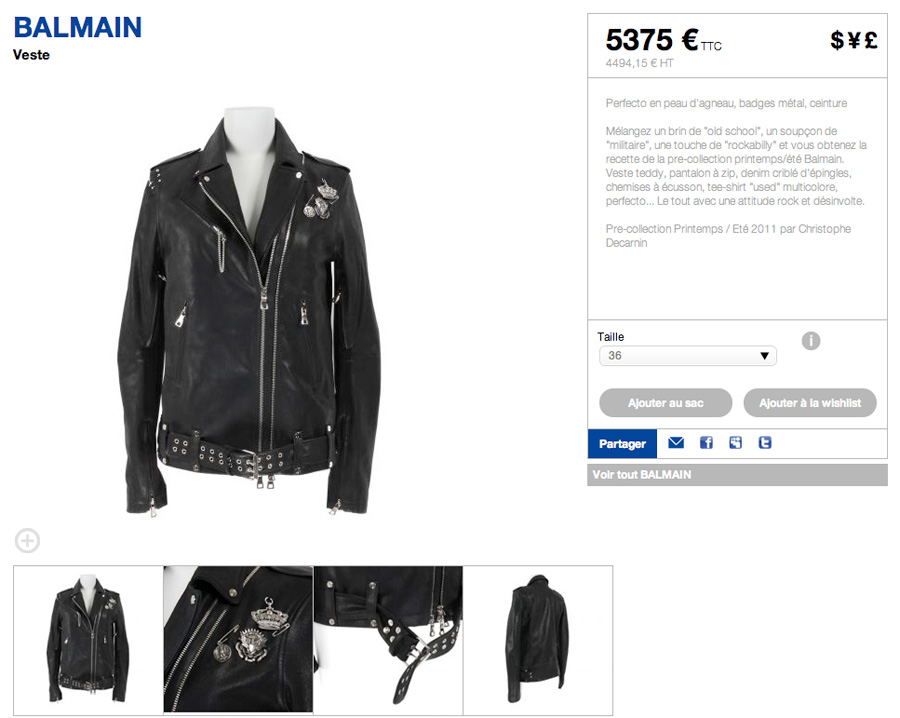This screenshot has height=718, width=900.
Task: Select the back view jacket thumbnail
Action: point(538,640)
